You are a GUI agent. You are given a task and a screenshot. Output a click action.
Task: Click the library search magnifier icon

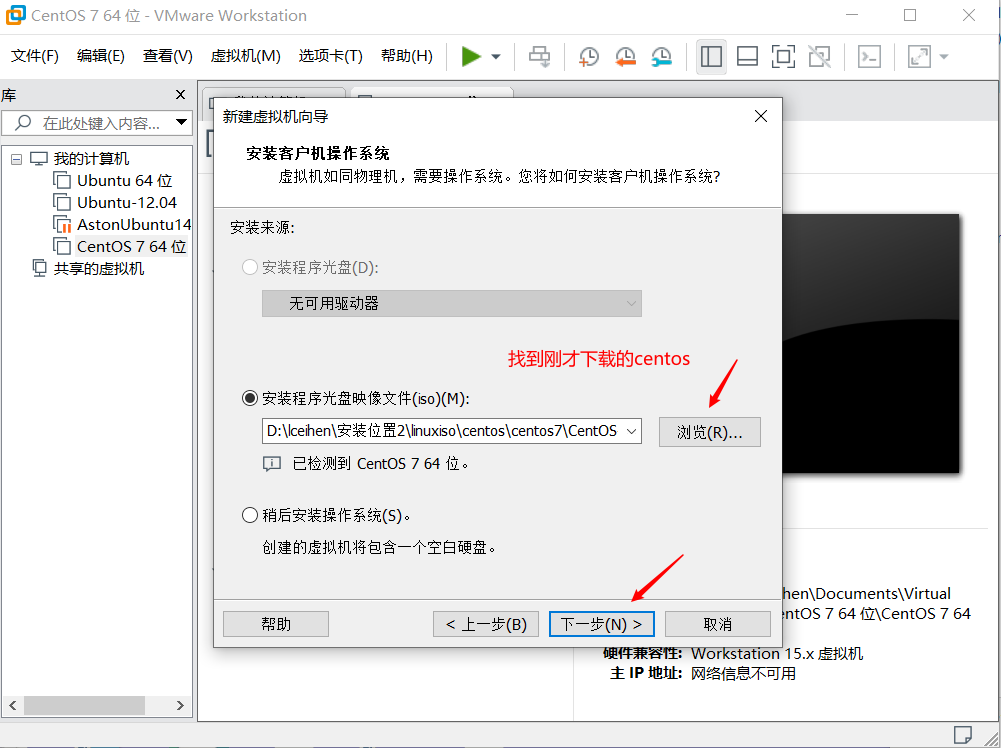(23, 122)
